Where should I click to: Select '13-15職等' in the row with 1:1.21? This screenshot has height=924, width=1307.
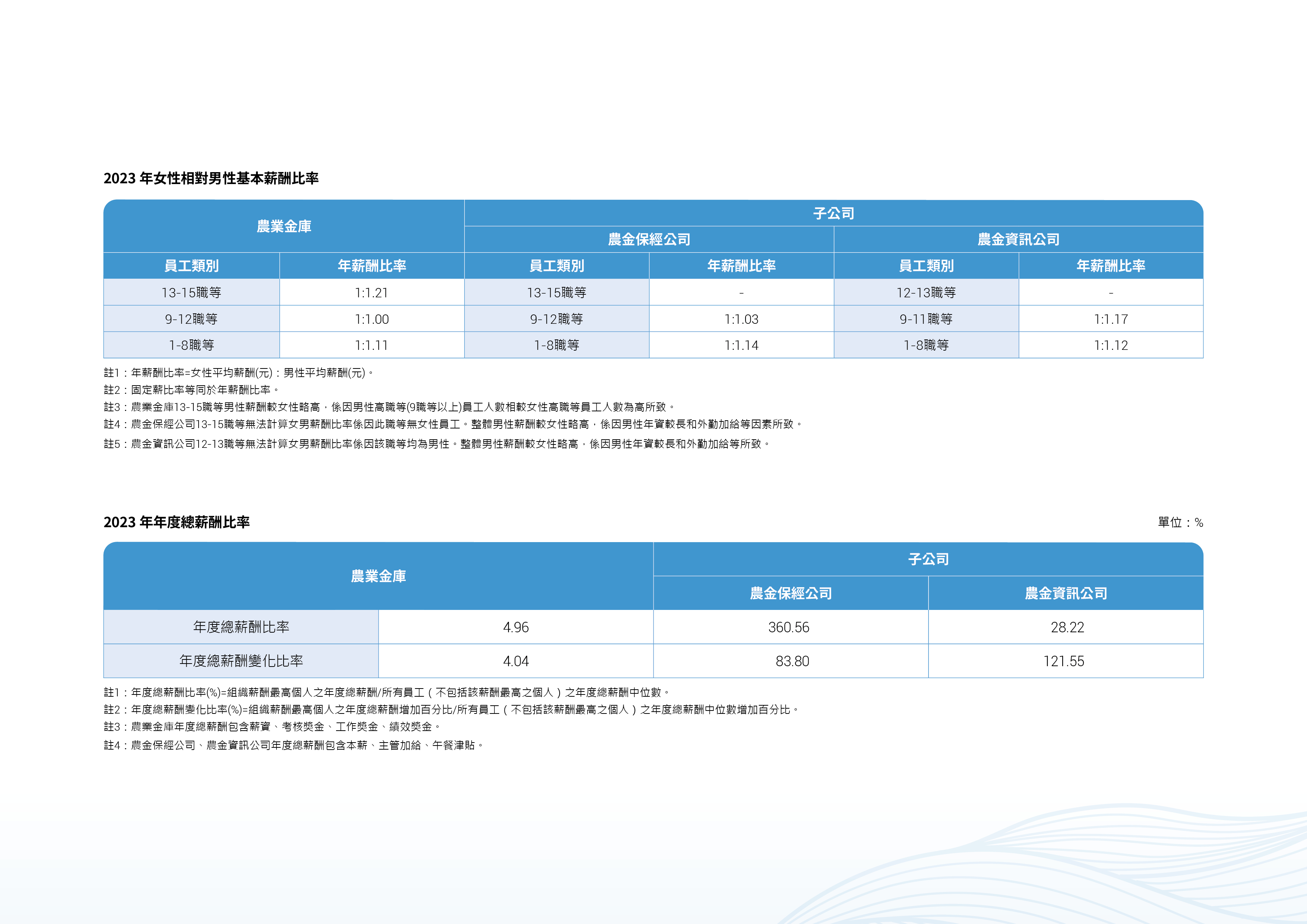point(191,292)
